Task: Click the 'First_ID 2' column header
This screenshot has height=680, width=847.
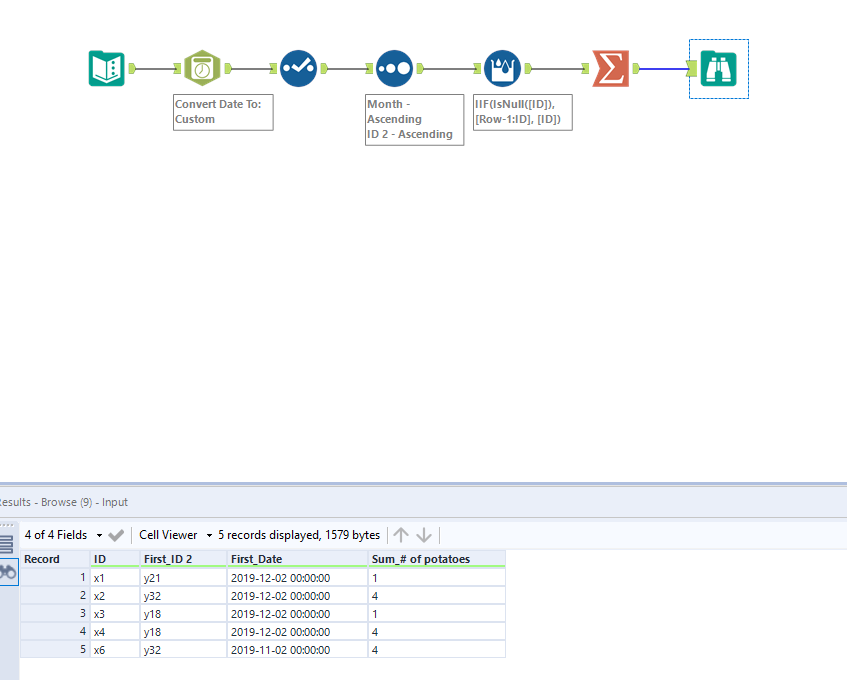Action: [183, 559]
